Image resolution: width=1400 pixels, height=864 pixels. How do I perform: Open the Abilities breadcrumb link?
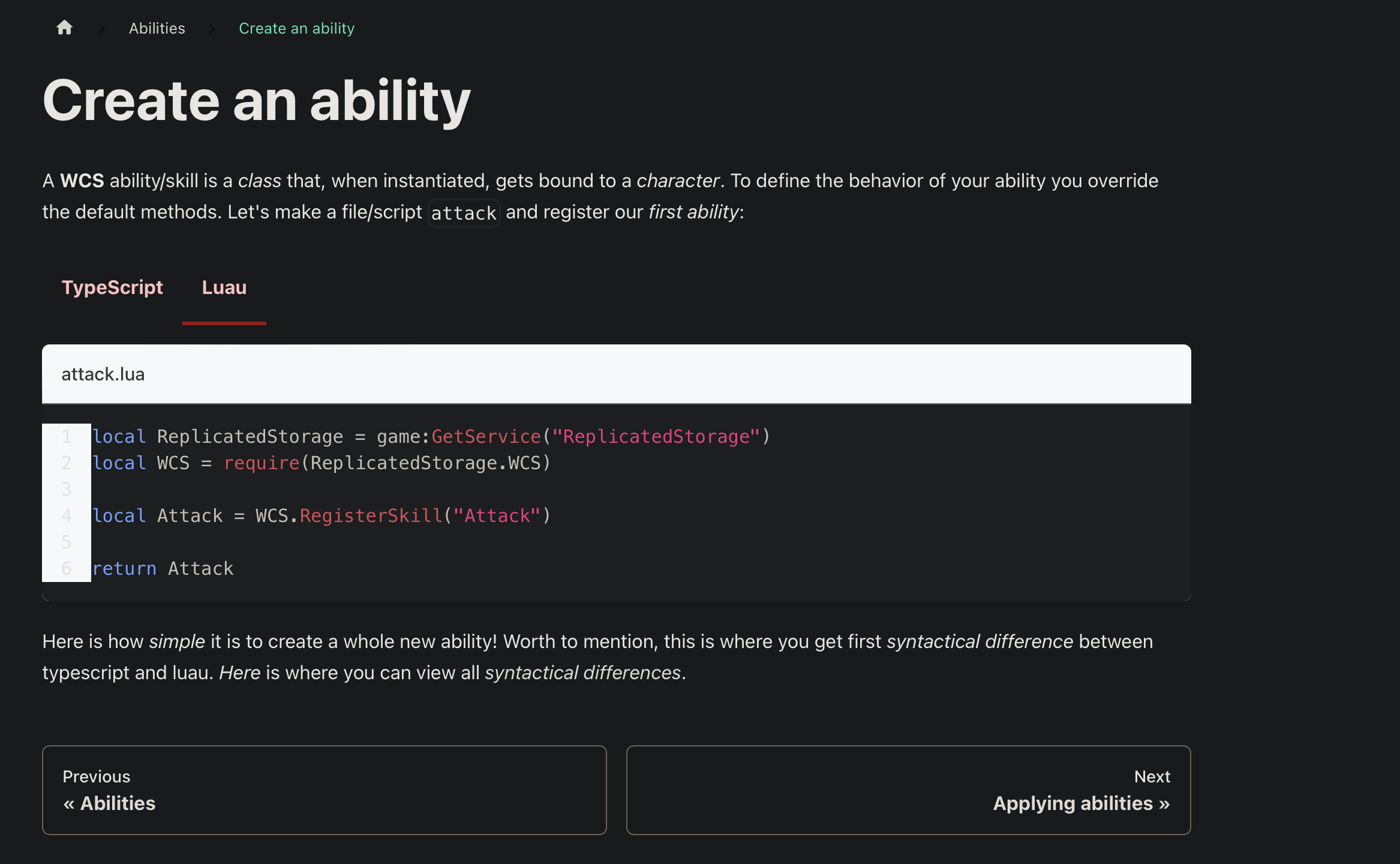pyautogui.click(x=157, y=28)
